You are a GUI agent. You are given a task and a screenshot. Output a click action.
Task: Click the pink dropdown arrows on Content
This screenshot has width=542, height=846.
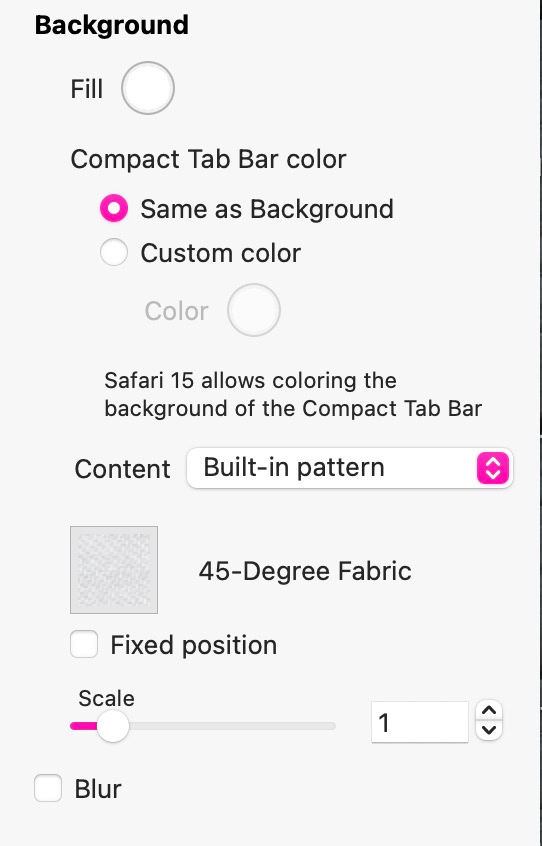(x=493, y=468)
